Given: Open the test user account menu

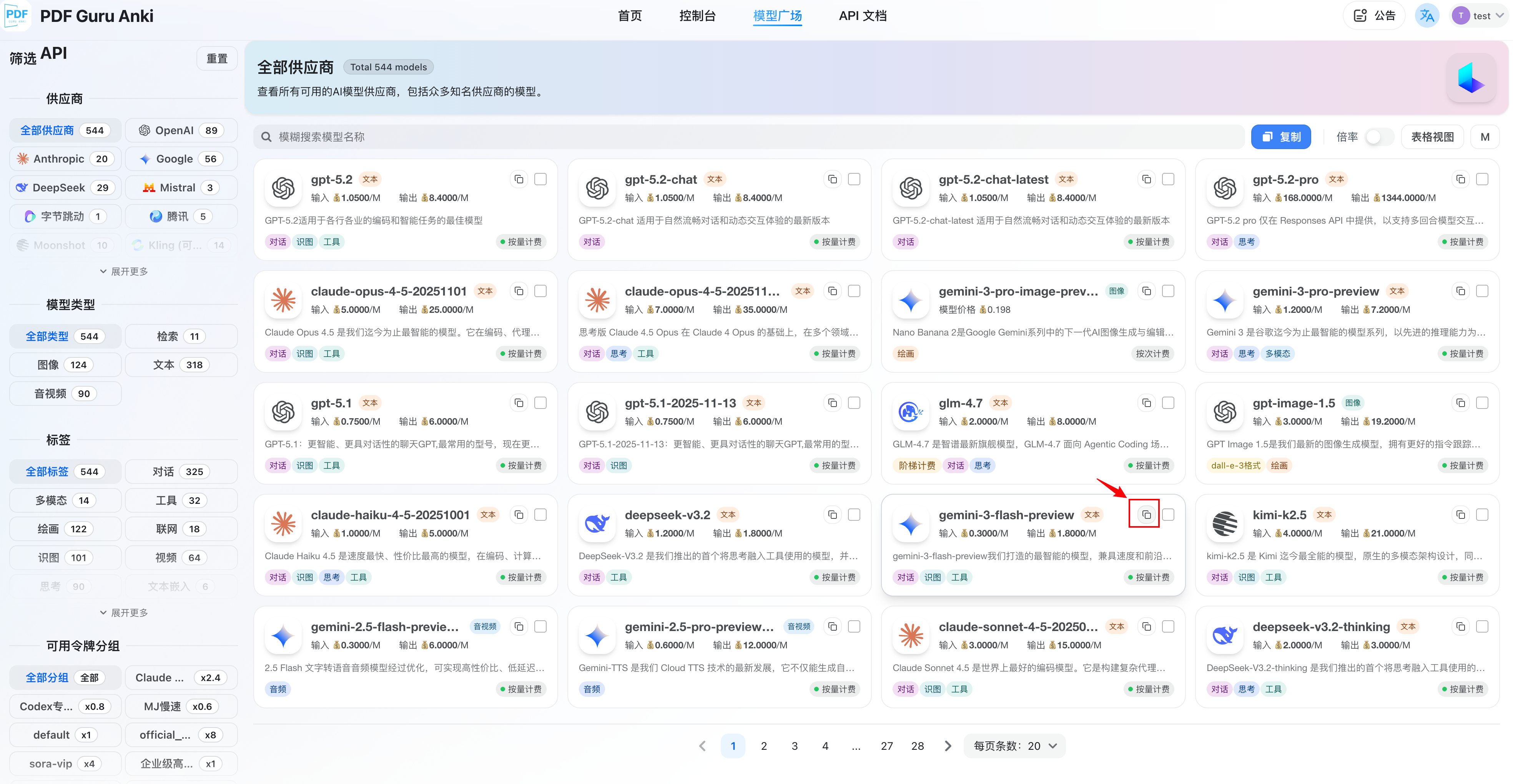Looking at the screenshot, I should pyautogui.click(x=1476, y=16).
